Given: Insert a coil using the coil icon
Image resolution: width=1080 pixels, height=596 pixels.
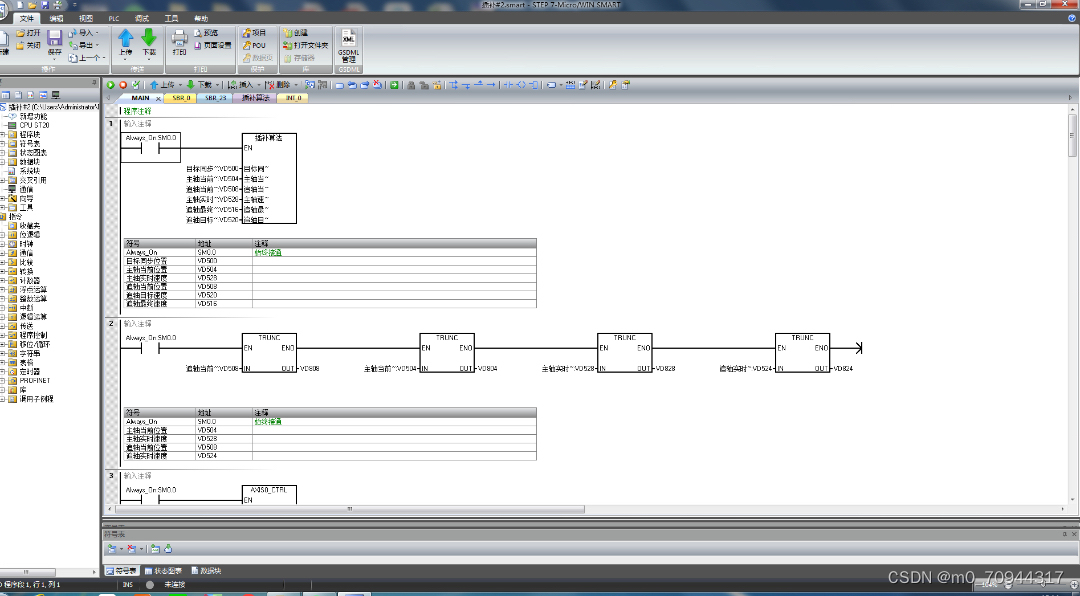Looking at the screenshot, I should point(521,85).
